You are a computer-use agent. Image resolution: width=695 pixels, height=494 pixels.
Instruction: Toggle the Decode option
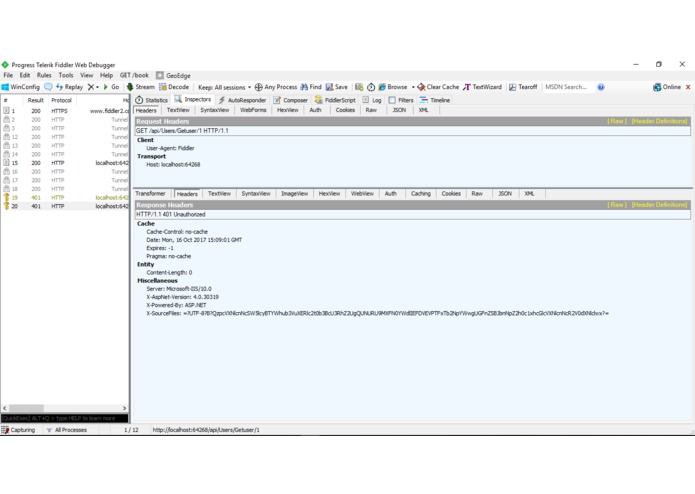pyautogui.click(x=174, y=87)
